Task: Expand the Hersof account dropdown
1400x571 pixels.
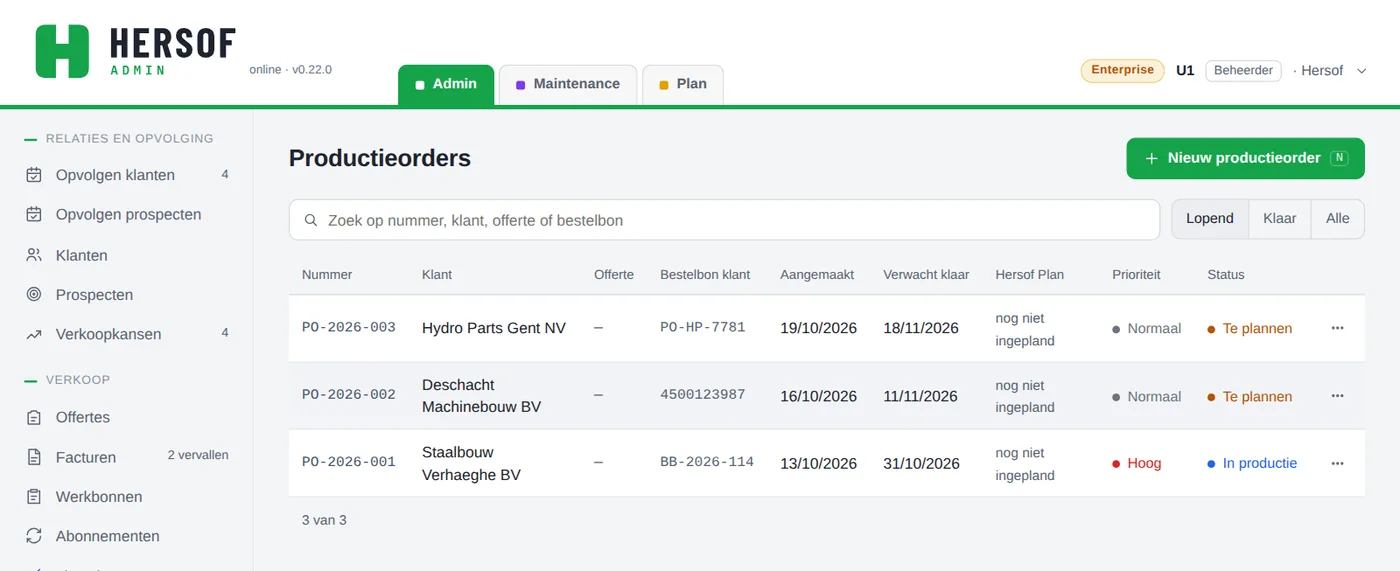Action: click(x=1330, y=71)
